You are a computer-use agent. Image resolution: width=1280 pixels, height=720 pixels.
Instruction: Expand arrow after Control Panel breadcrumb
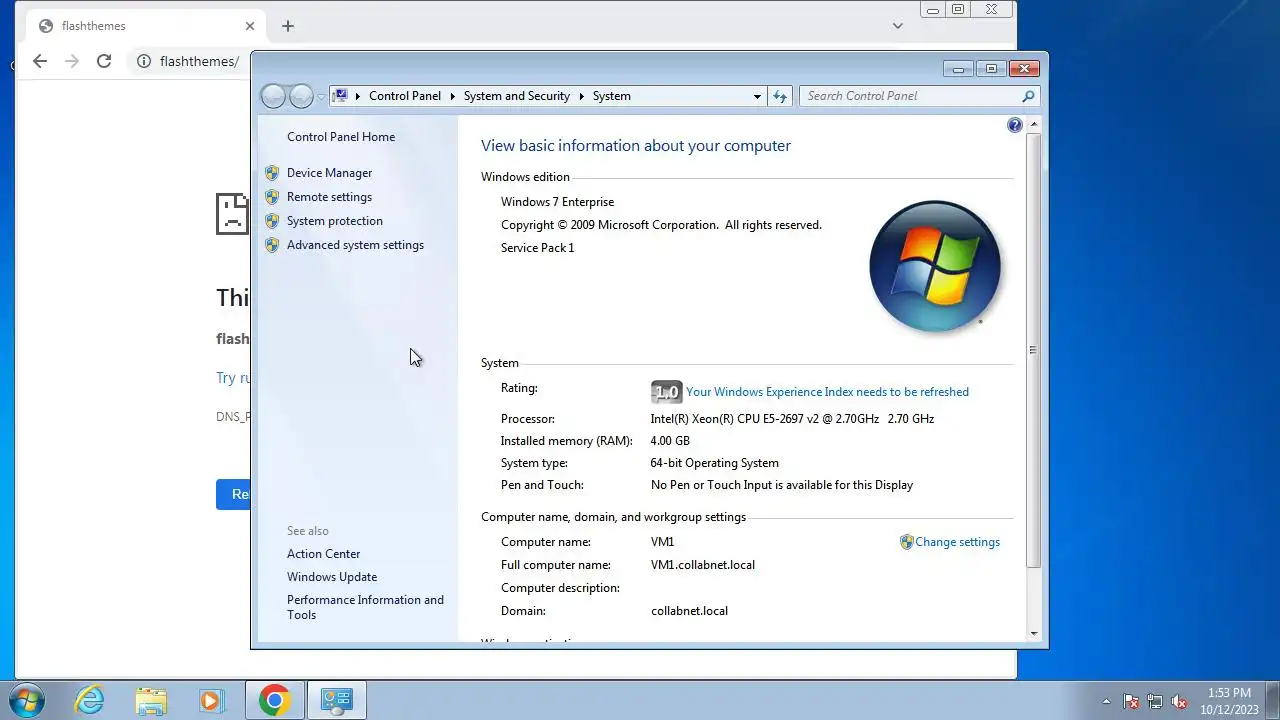452,96
